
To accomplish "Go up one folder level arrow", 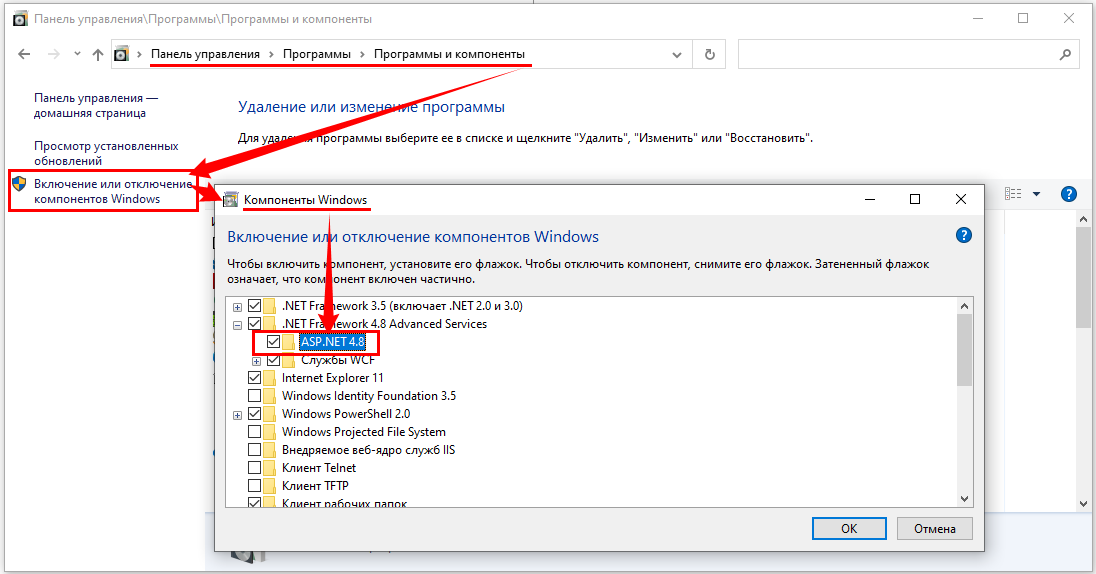I will [97, 54].
